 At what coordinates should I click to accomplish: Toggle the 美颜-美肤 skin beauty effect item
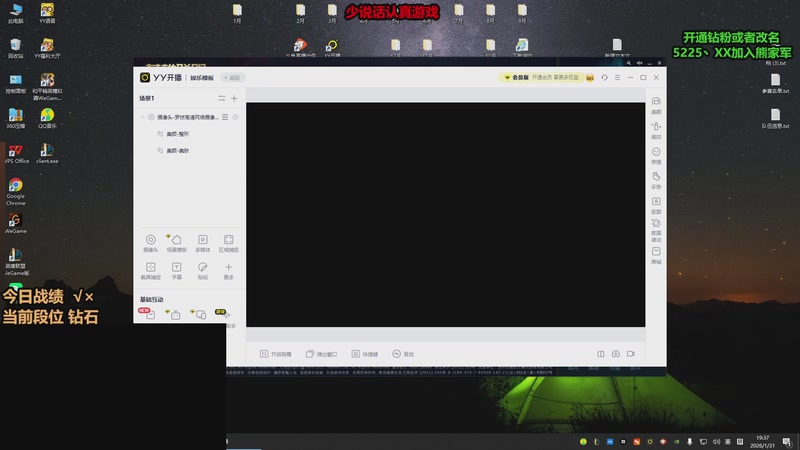point(160,151)
